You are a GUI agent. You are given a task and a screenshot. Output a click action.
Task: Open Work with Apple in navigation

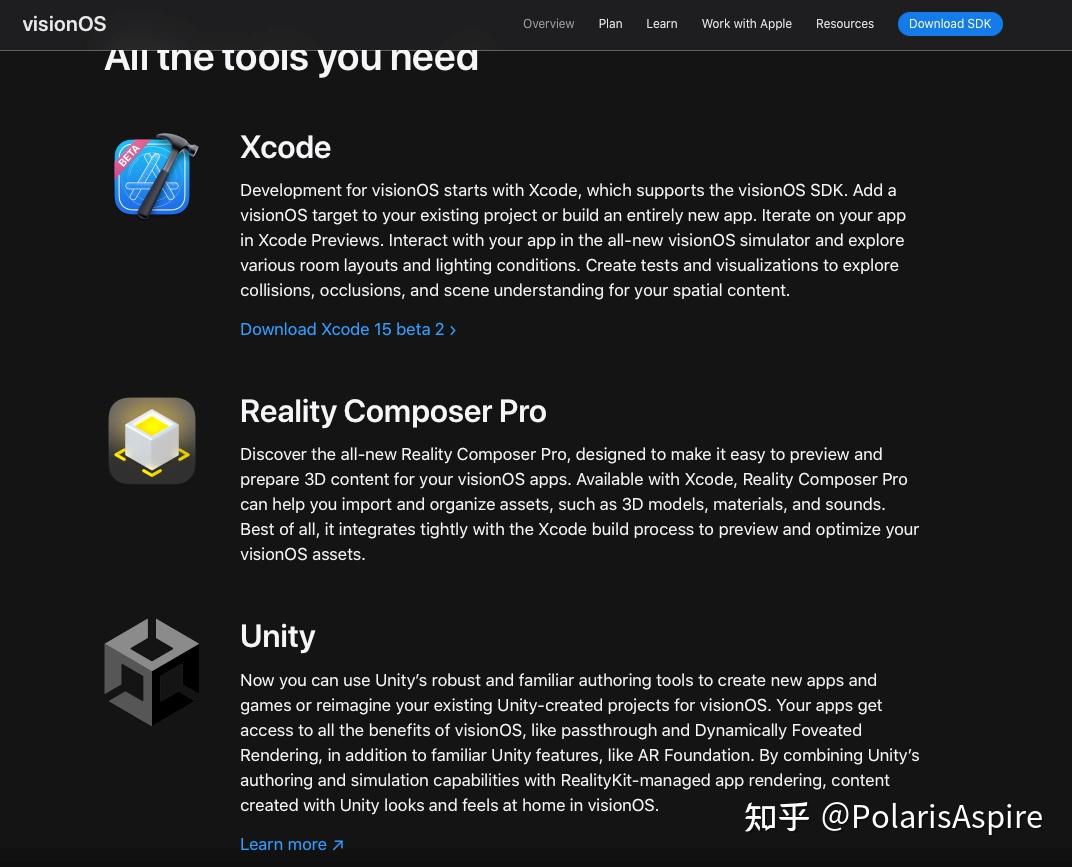pyautogui.click(x=746, y=24)
